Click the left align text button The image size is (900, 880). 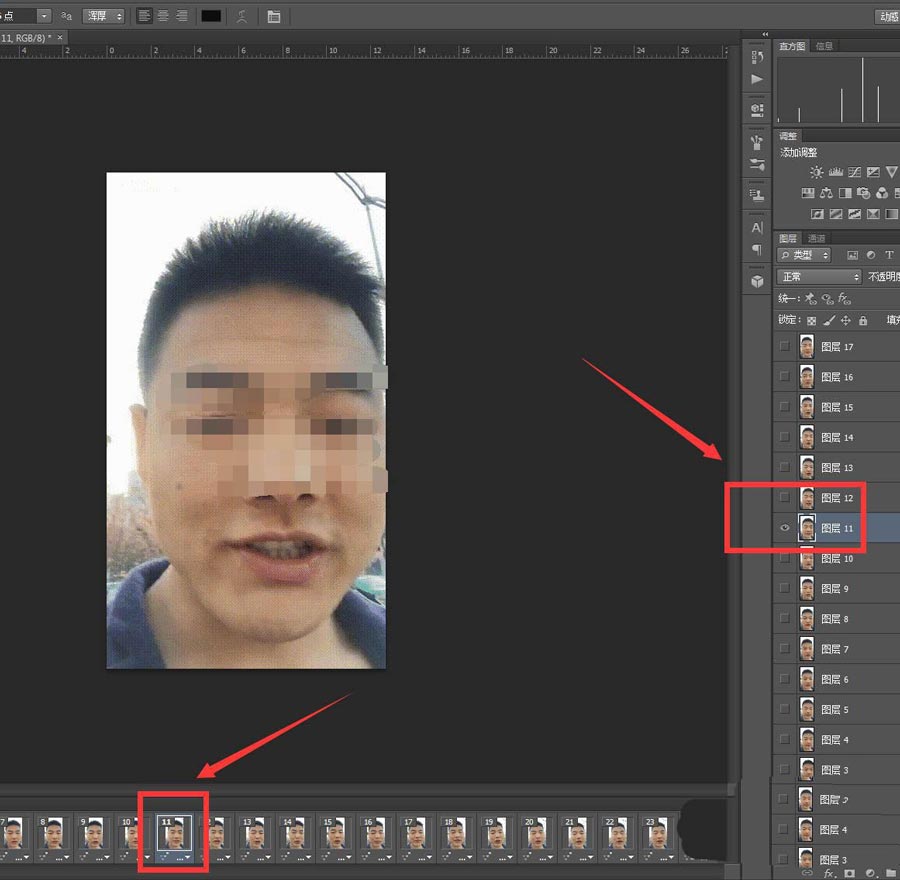[144, 16]
